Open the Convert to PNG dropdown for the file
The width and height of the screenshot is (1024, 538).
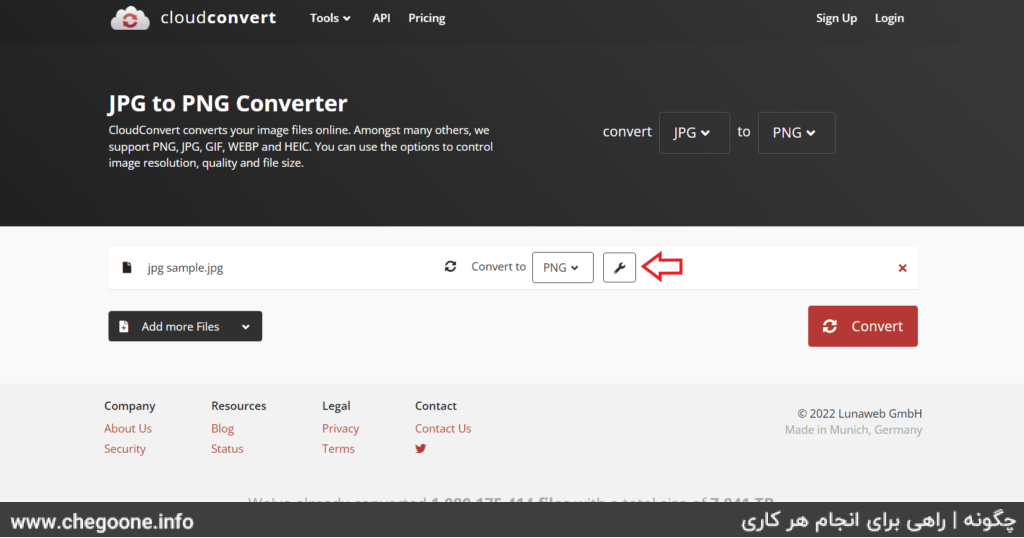562,268
